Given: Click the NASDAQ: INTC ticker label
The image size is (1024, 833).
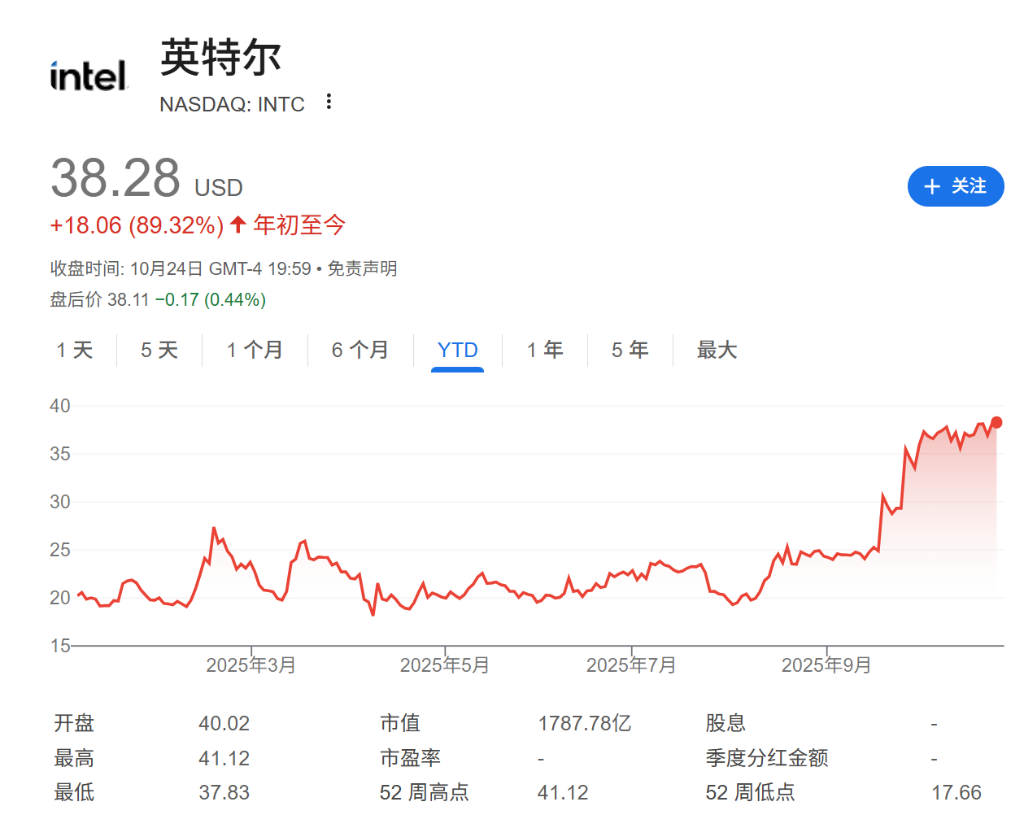Looking at the screenshot, I should click(x=231, y=104).
